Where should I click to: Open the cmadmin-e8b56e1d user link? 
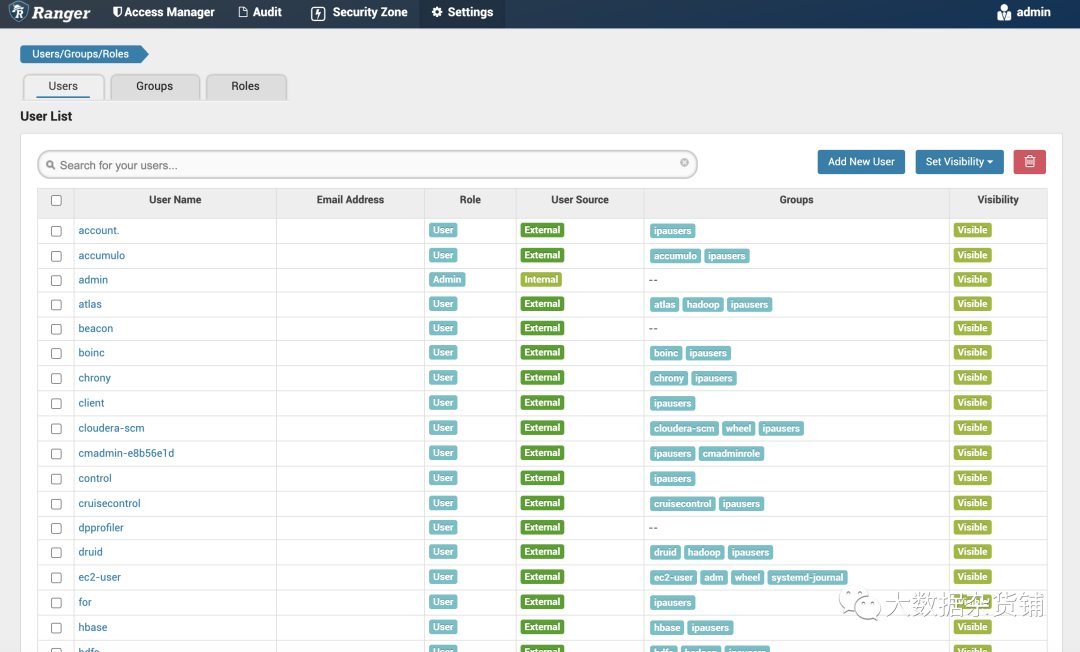point(126,453)
